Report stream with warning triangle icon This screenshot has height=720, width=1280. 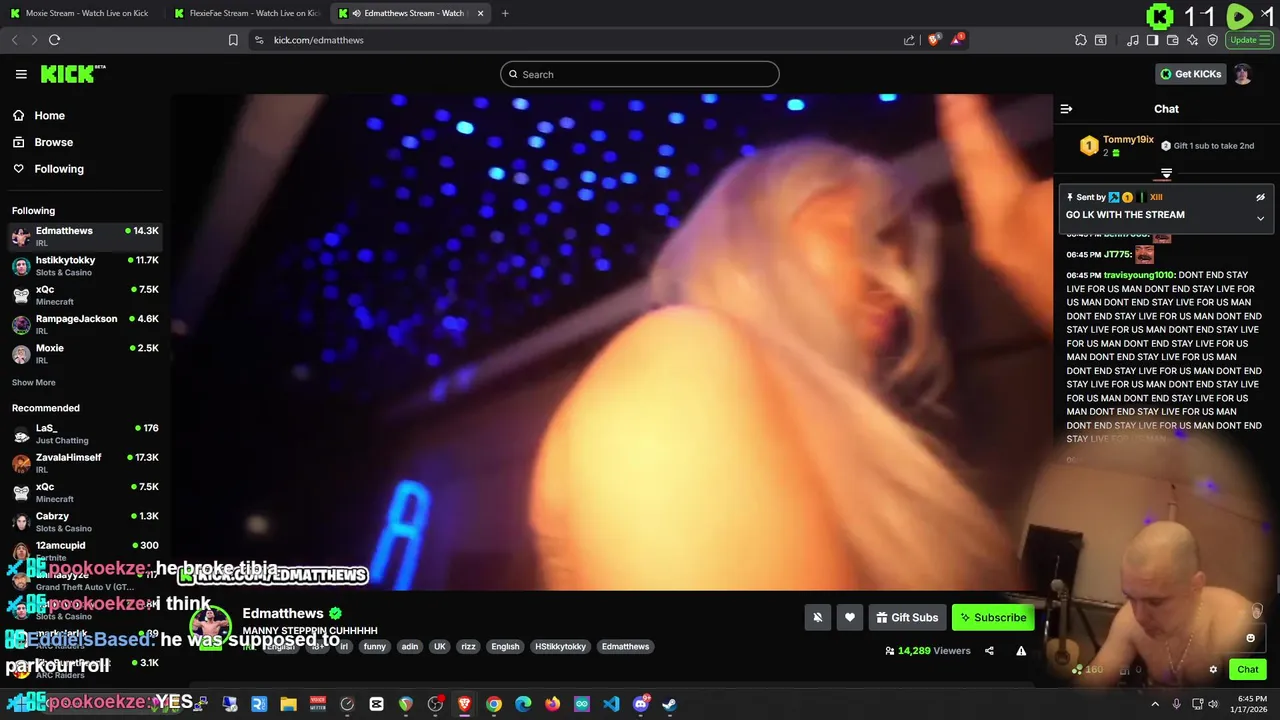tap(1021, 650)
